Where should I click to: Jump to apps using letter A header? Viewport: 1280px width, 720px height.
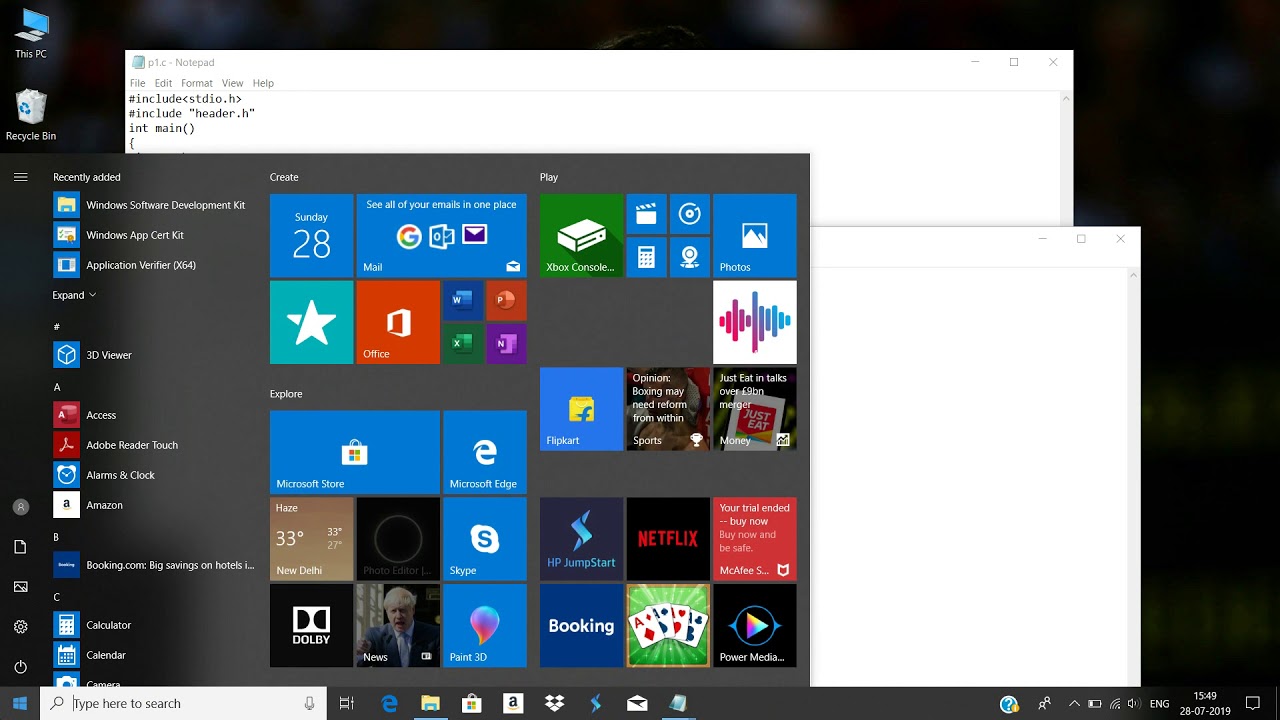pyautogui.click(x=57, y=387)
